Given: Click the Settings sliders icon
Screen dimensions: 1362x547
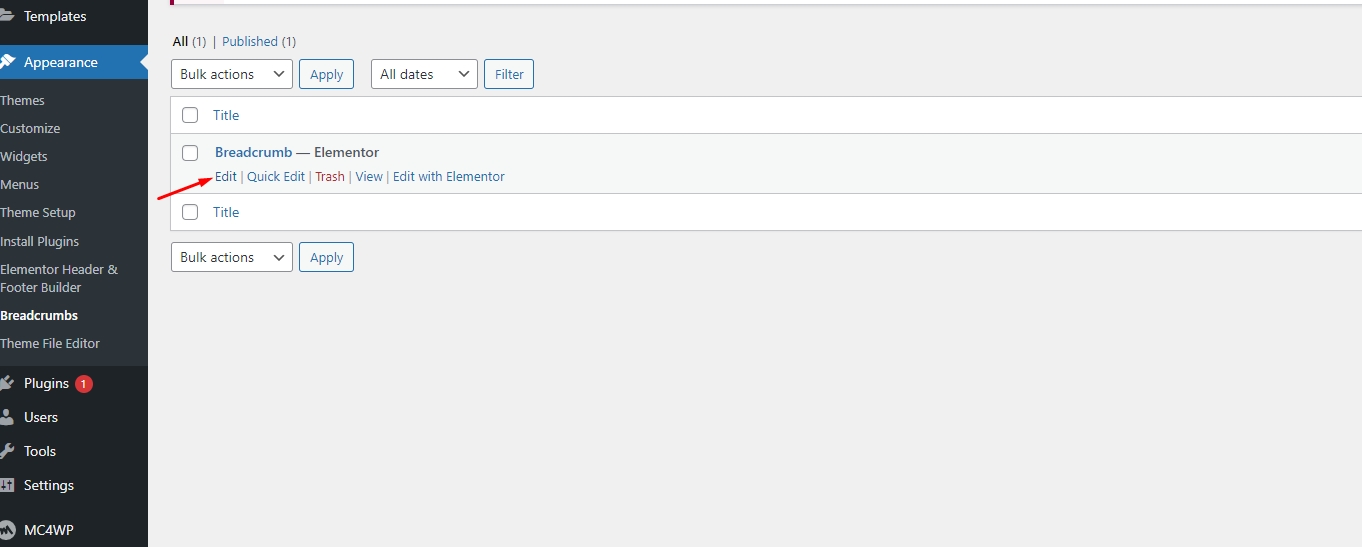Looking at the screenshot, I should click(x=7, y=485).
